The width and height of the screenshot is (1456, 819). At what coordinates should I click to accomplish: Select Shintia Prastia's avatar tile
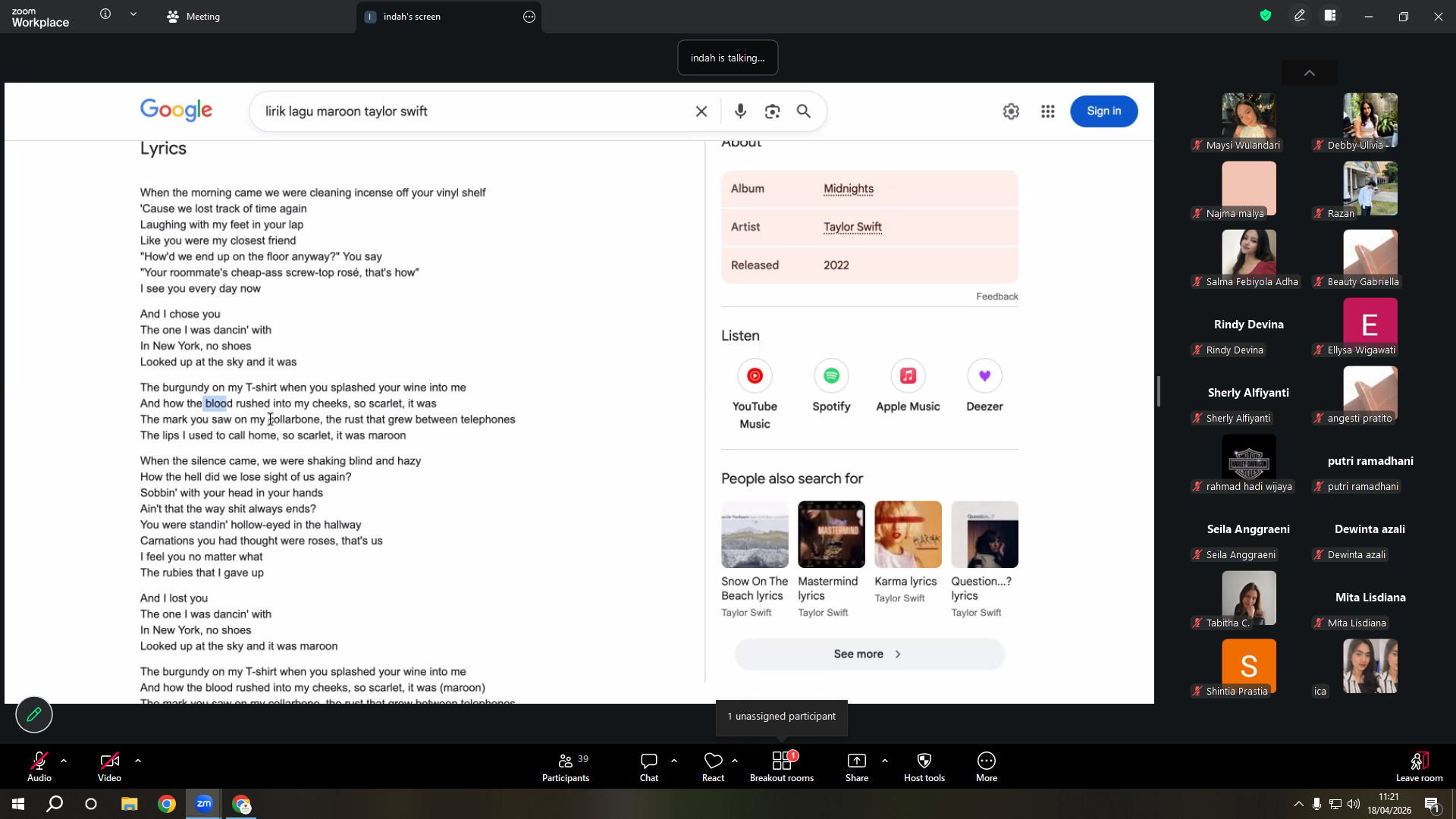tap(1249, 667)
